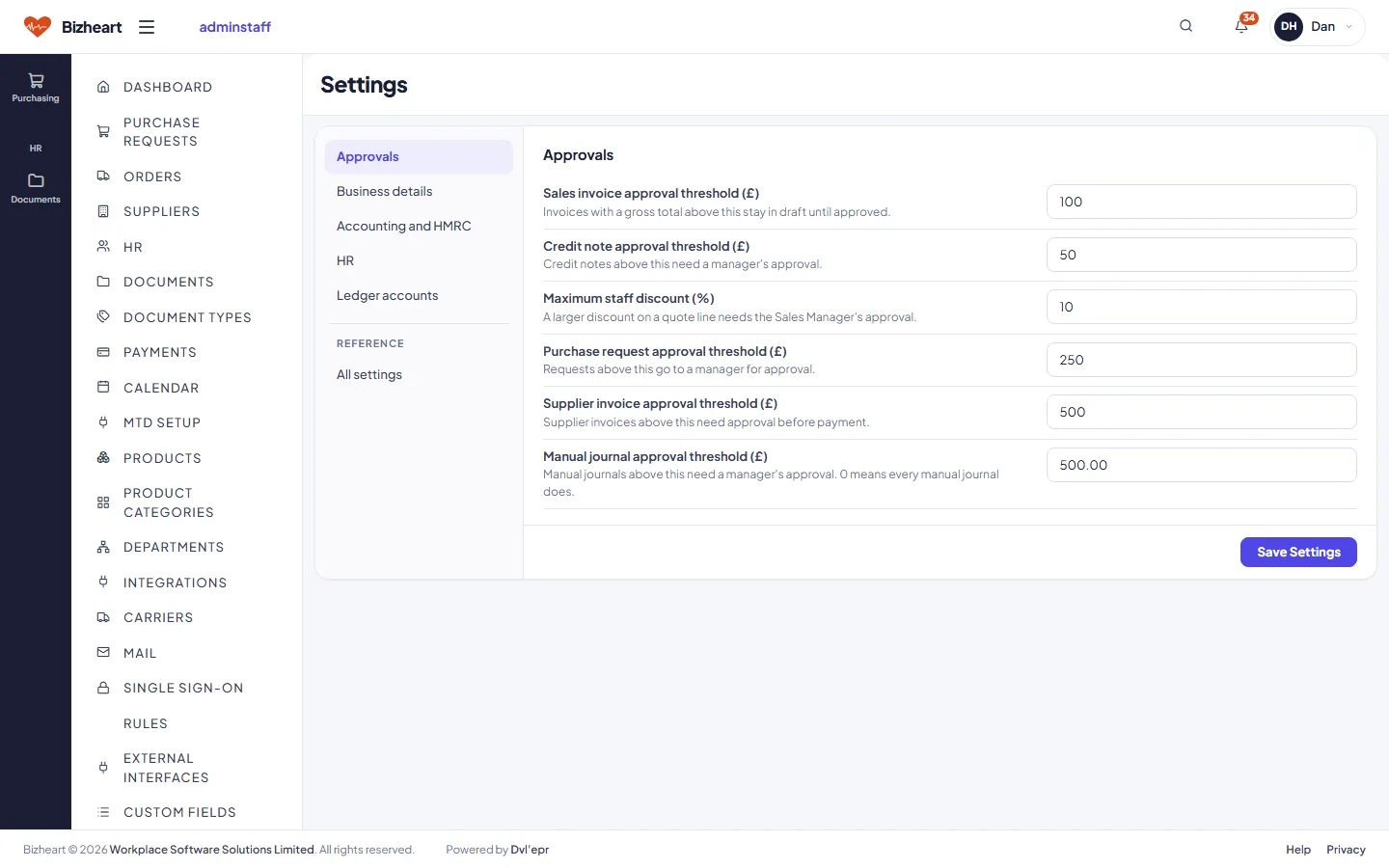Switch to Accounting and HMRC tab
This screenshot has width=1389, height=868.
coord(419,226)
